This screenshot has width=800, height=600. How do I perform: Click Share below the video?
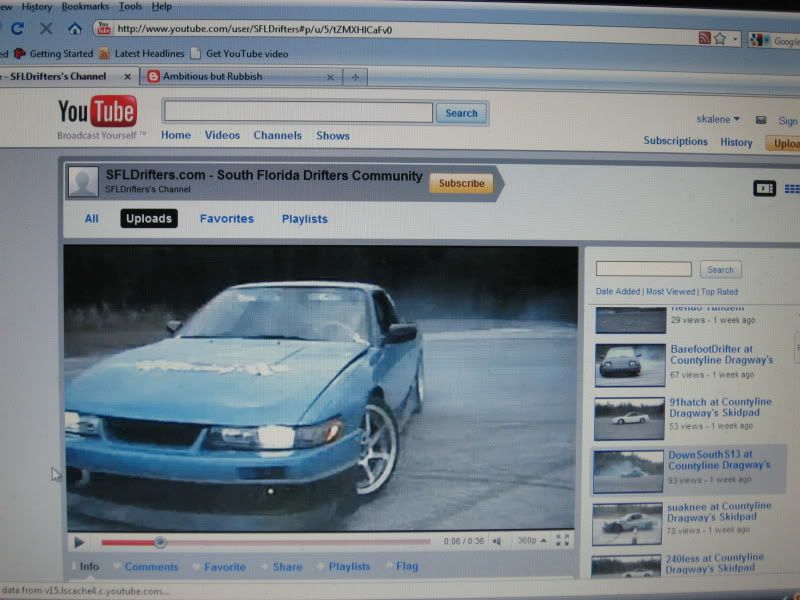coord(287,567)
